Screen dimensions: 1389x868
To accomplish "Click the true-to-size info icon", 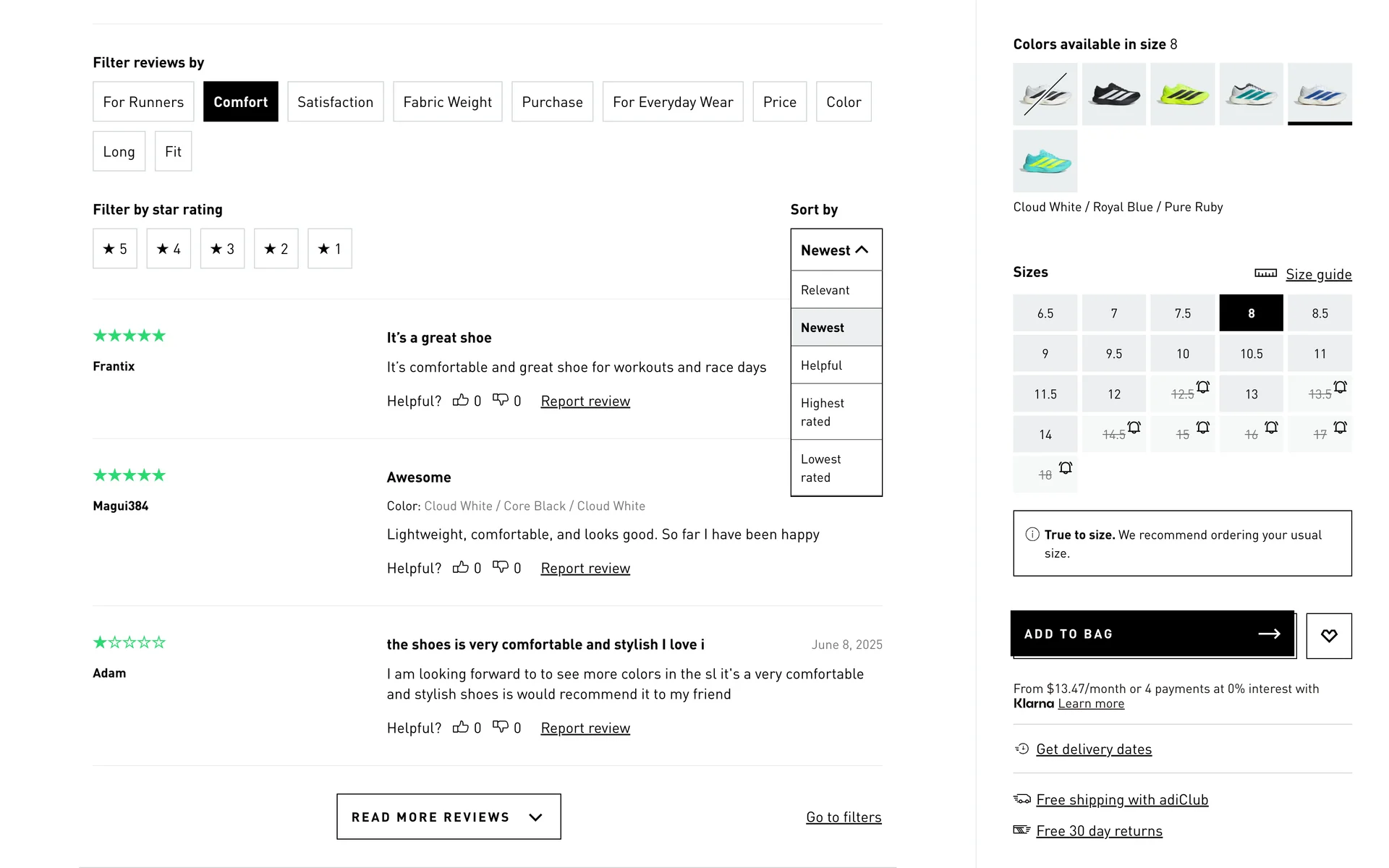I will 1032,535.
